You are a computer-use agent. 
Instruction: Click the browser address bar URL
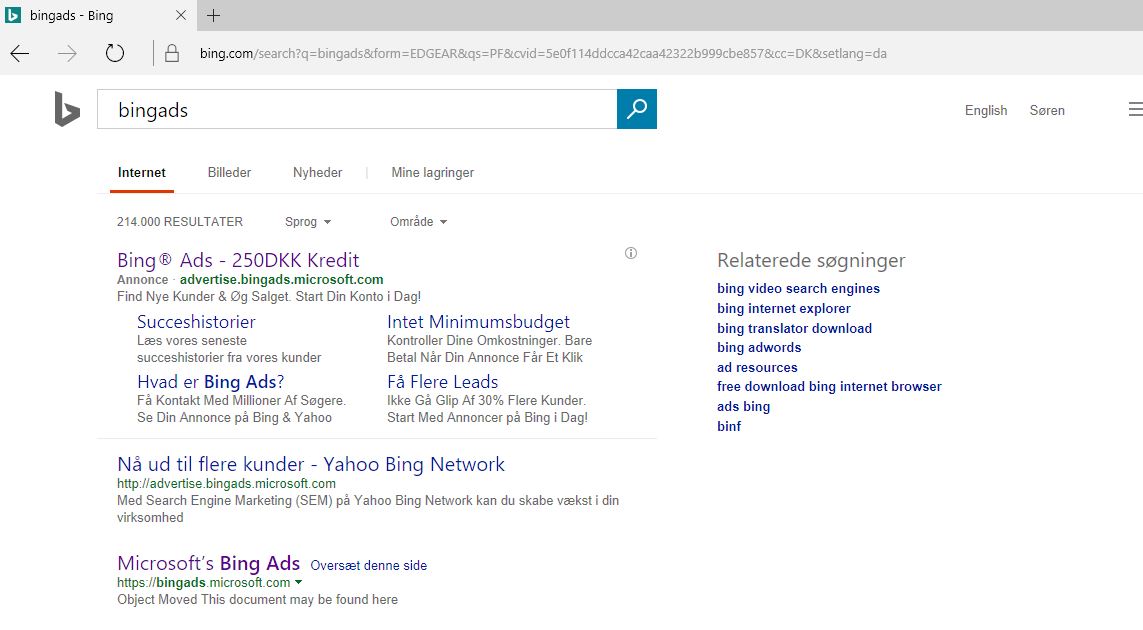point(543,53)
